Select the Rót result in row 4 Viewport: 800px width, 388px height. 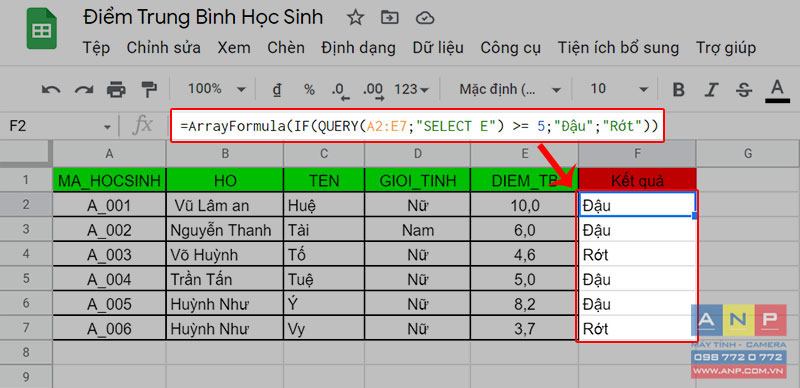tap(637, 254)
